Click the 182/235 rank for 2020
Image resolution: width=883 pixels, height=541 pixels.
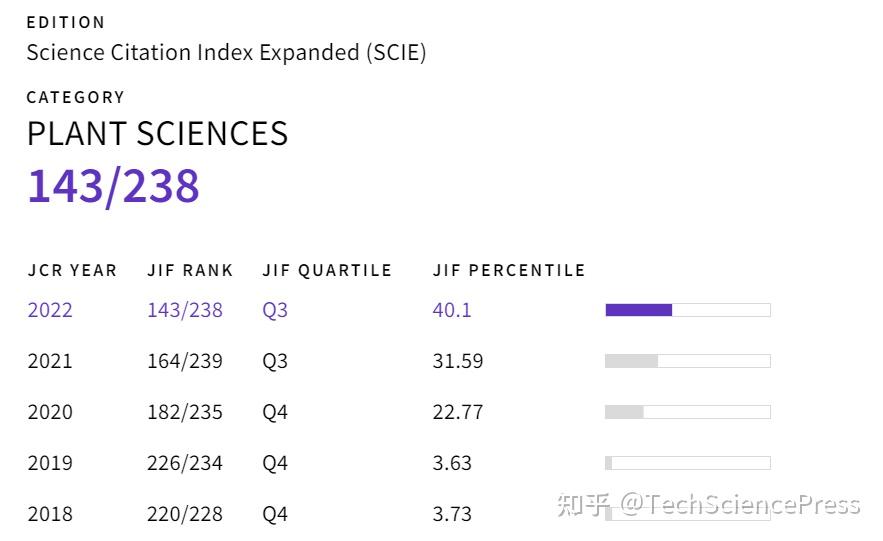coord(185,412)
